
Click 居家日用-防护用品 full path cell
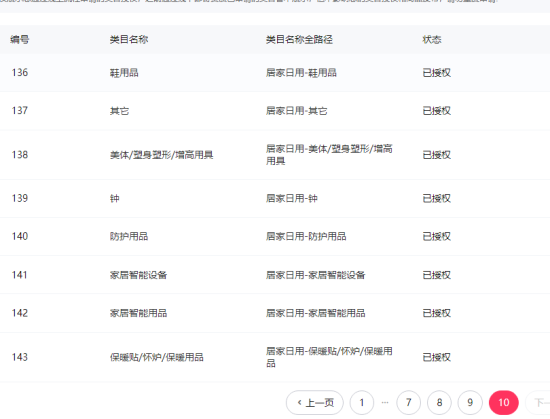306,236
